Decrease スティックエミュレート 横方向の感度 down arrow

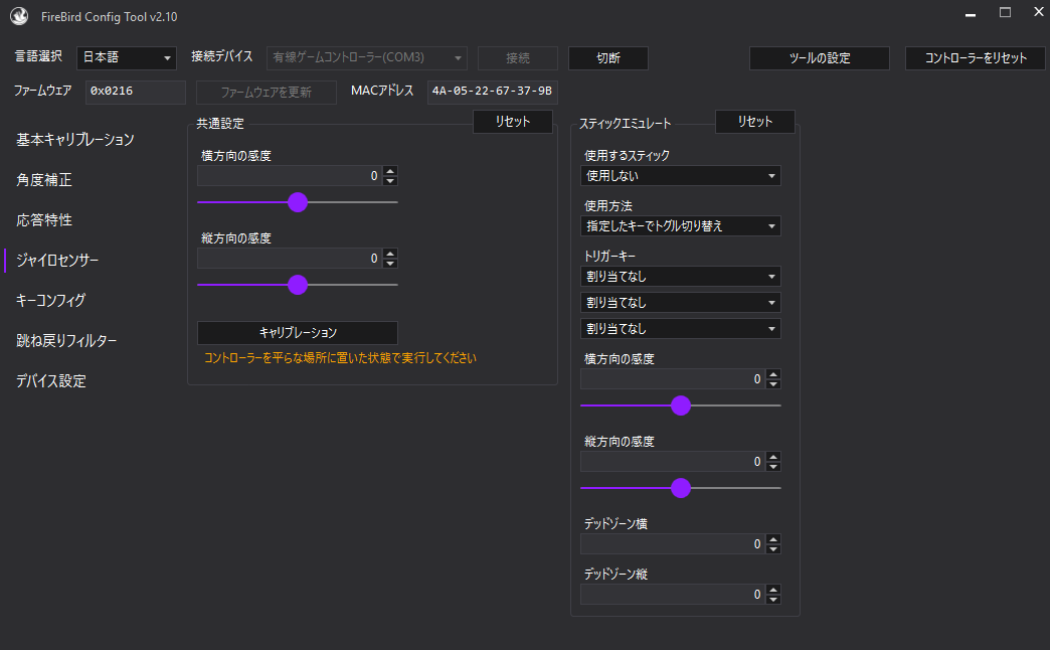click(x=773, y=384)
